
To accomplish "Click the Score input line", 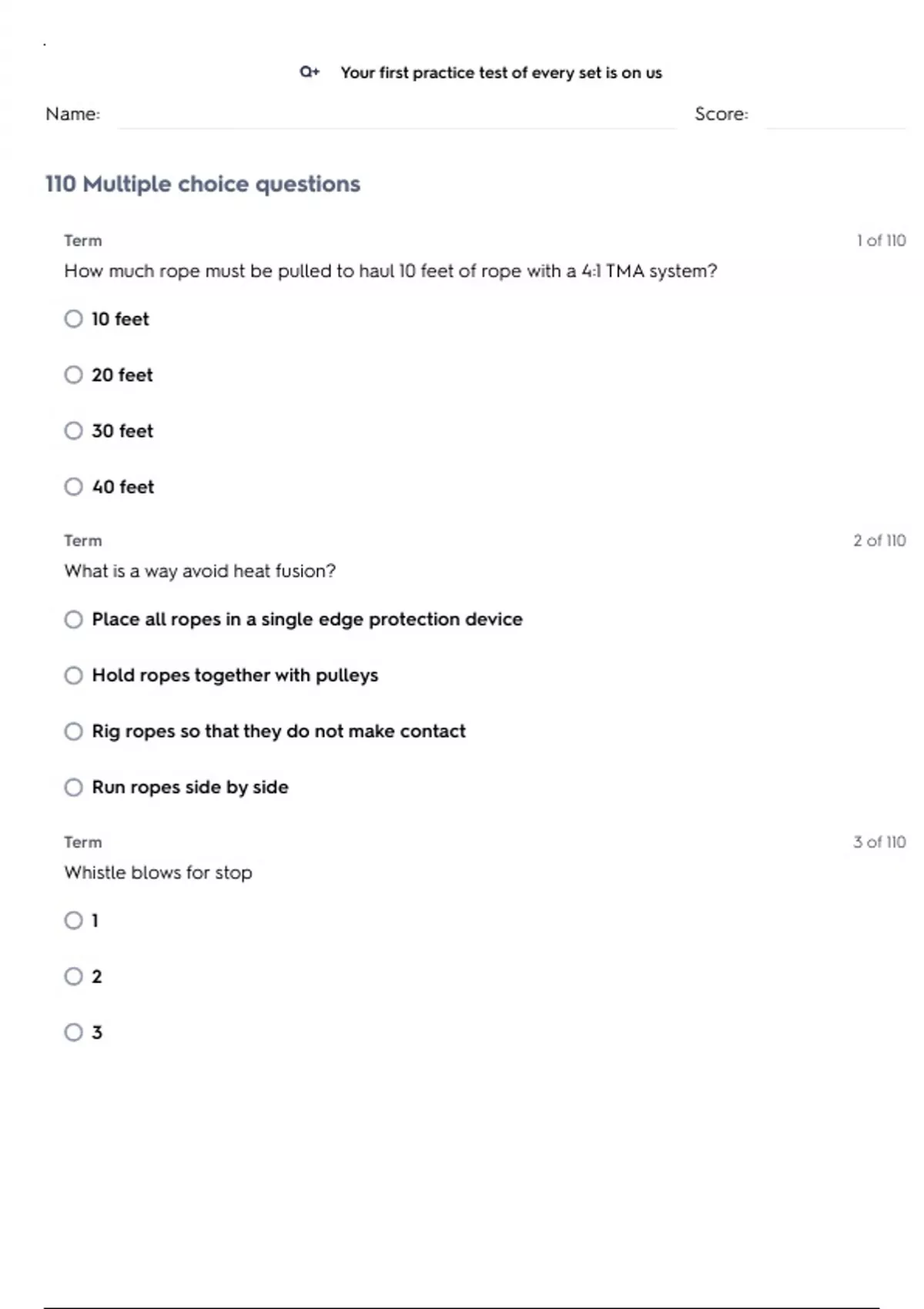I will pos(835,115).
